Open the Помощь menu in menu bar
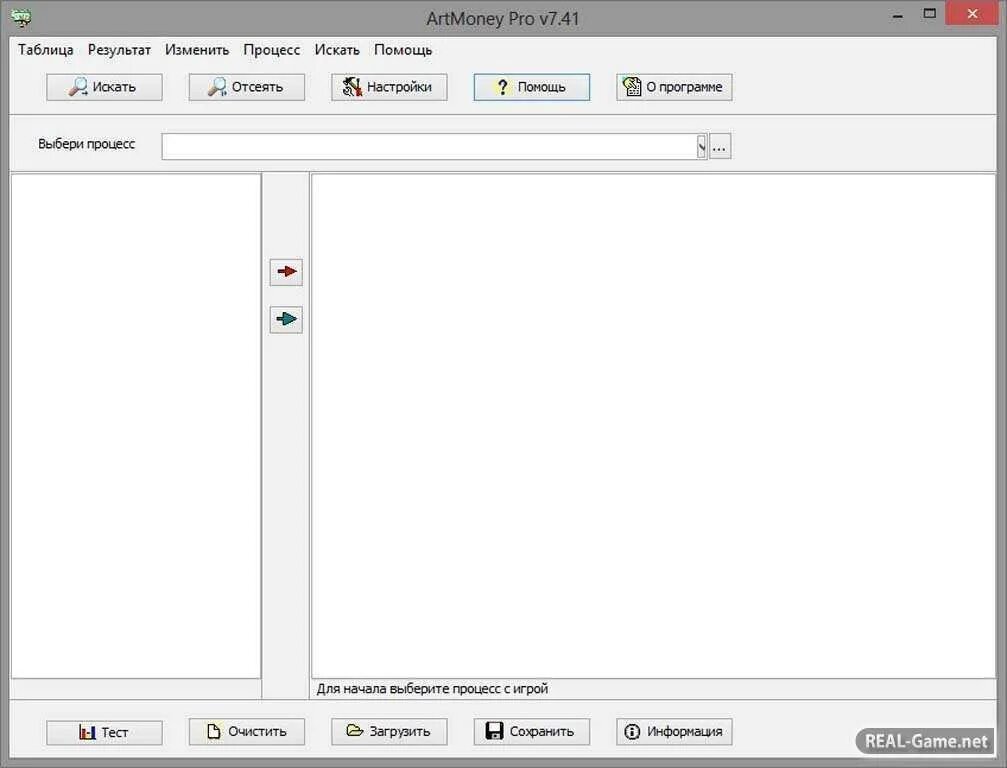The width and height of the screenshot is (1007, 768). [x=403, y=50]
